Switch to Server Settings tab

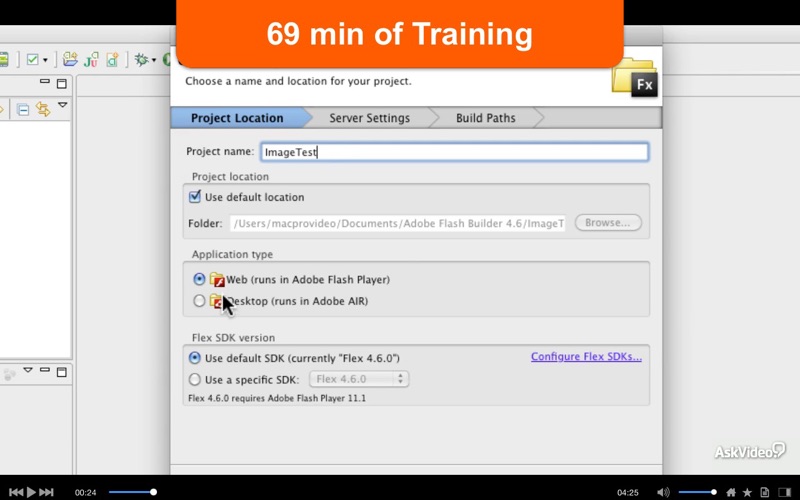pyautogui.click(x=369, y=118)
